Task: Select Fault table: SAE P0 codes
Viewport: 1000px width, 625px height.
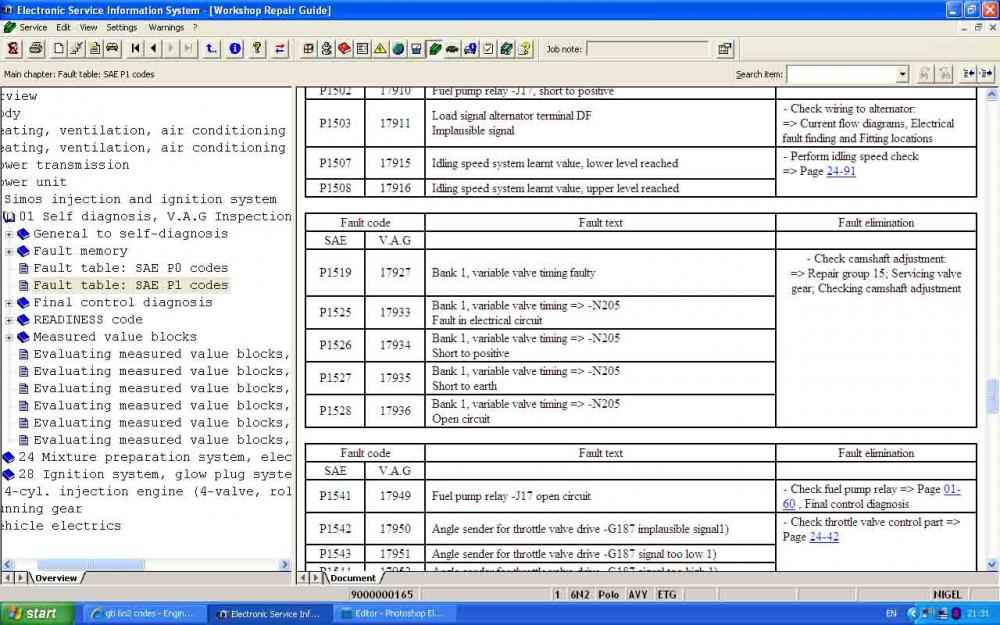Action: 130,268
